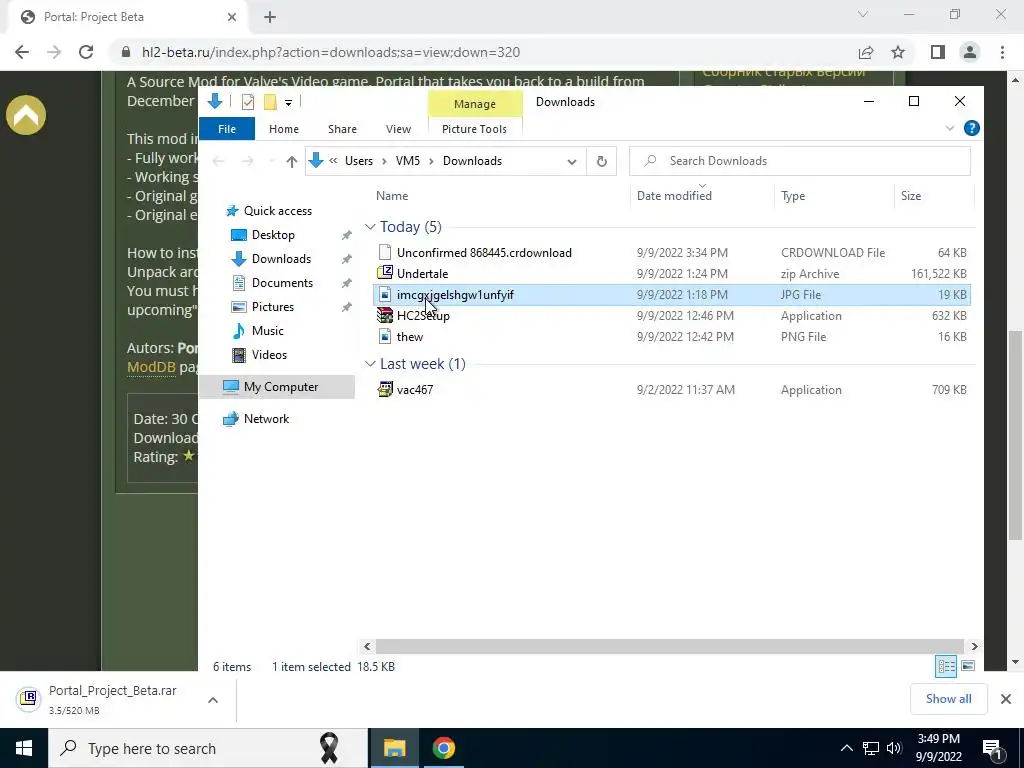Click the ModDB link on webpage

tap(152, 367)
